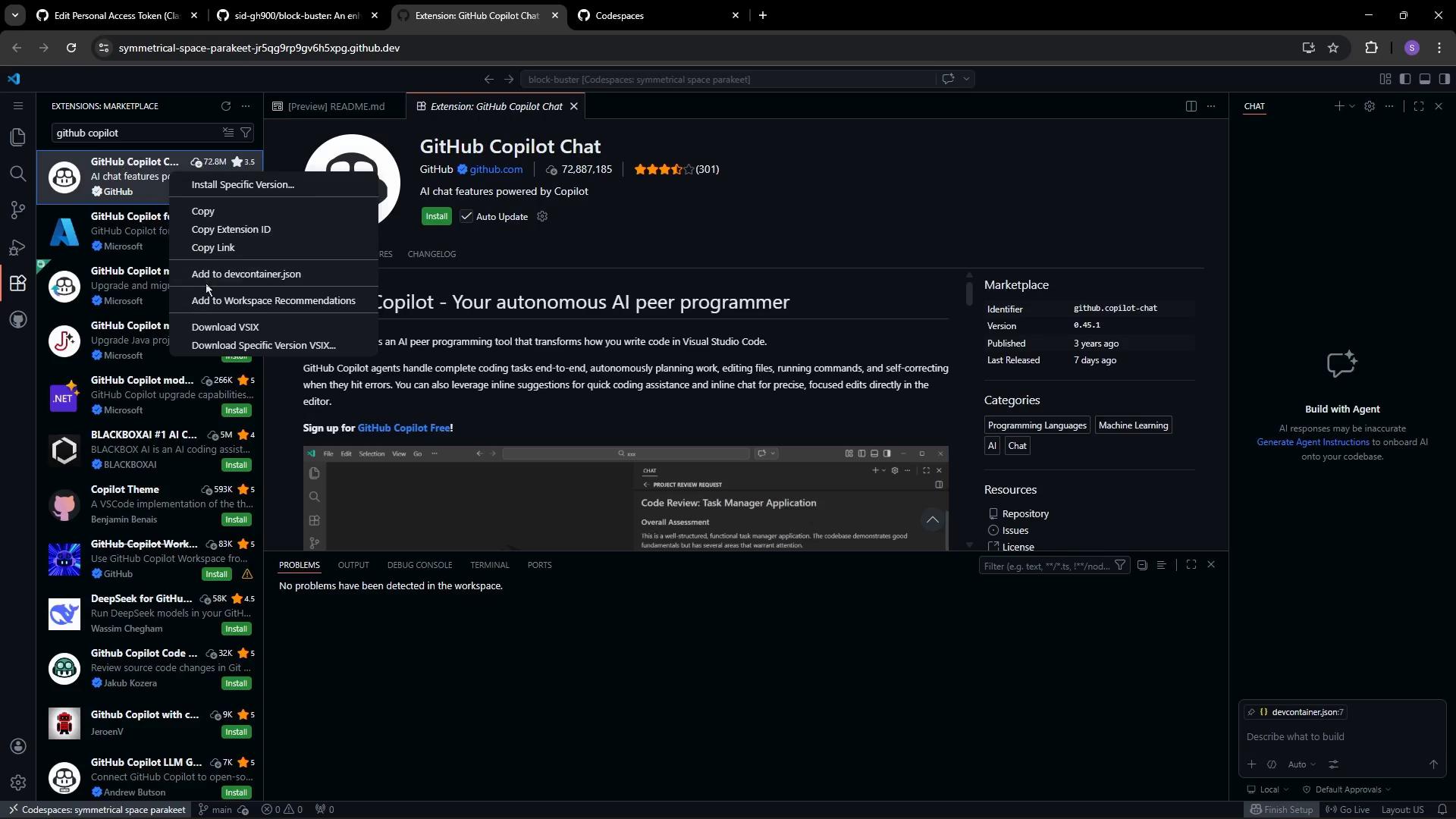Open chat settings gear in Chat panel
Image resolution: width=1456 pixels, height=819 pixels.
1369,106
